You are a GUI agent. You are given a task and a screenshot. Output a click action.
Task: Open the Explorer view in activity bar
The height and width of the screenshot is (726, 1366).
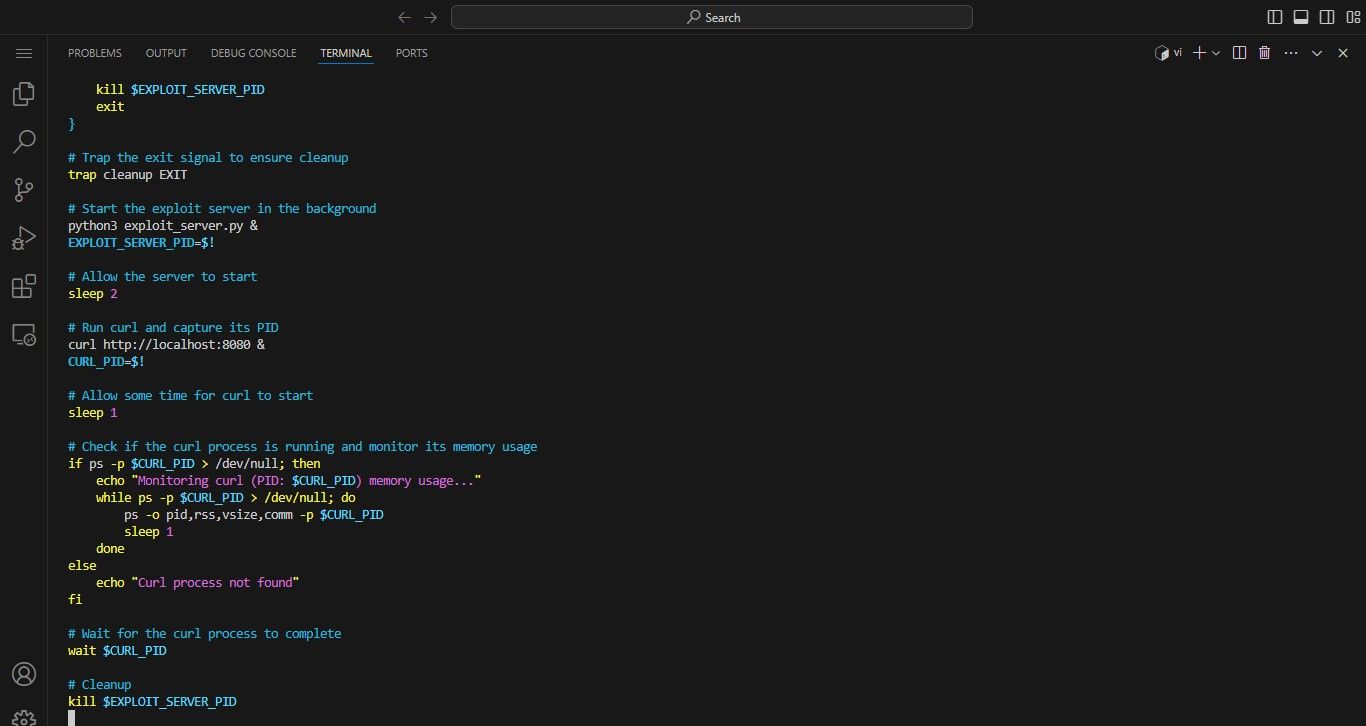(24, 94)
